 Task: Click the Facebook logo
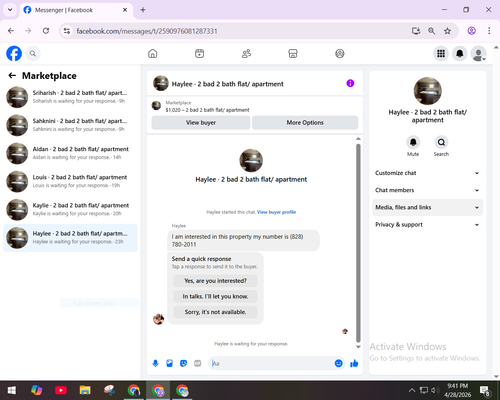point(14,53)
